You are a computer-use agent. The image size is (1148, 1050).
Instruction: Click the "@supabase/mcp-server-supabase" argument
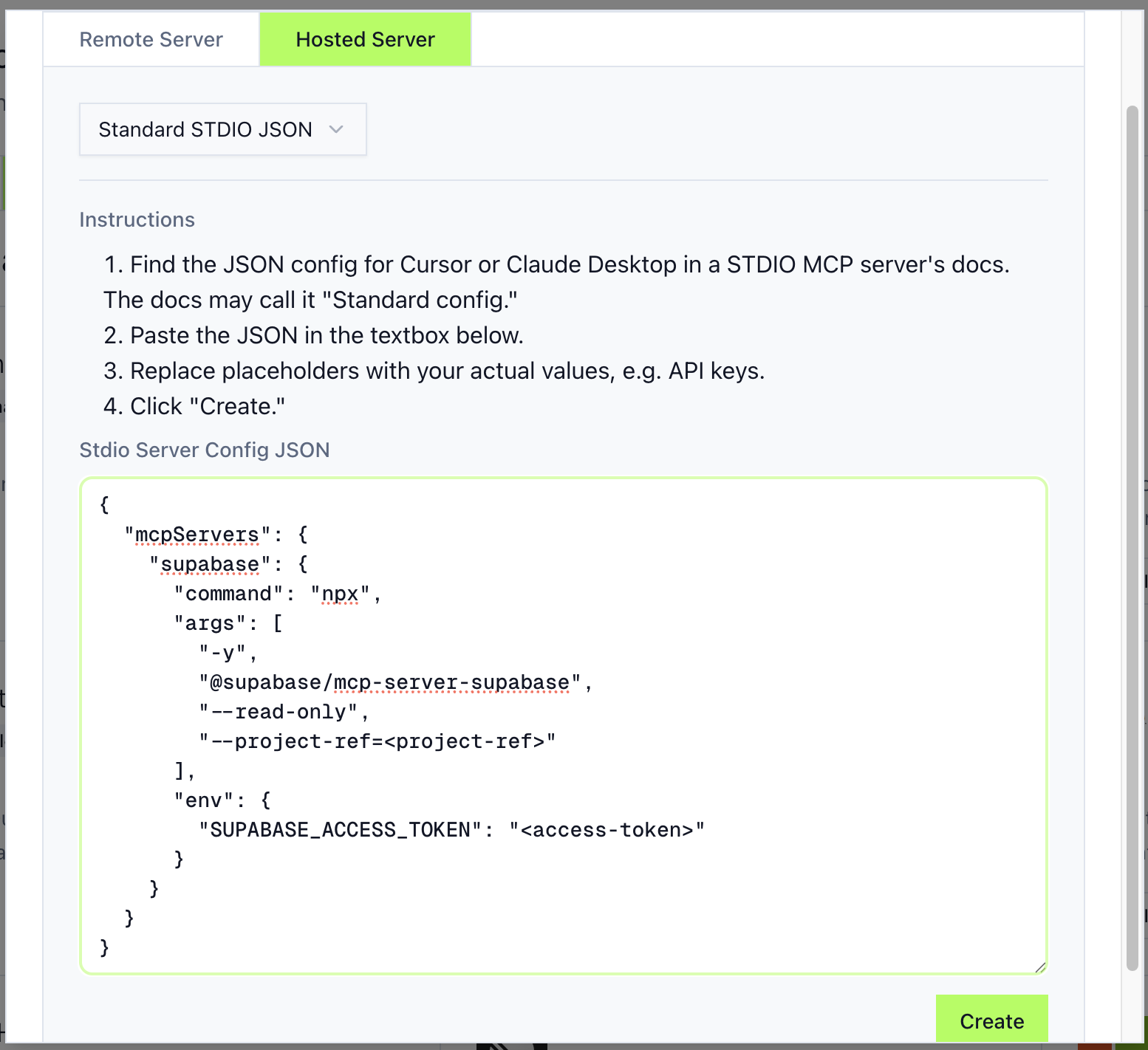coord(396,682)
